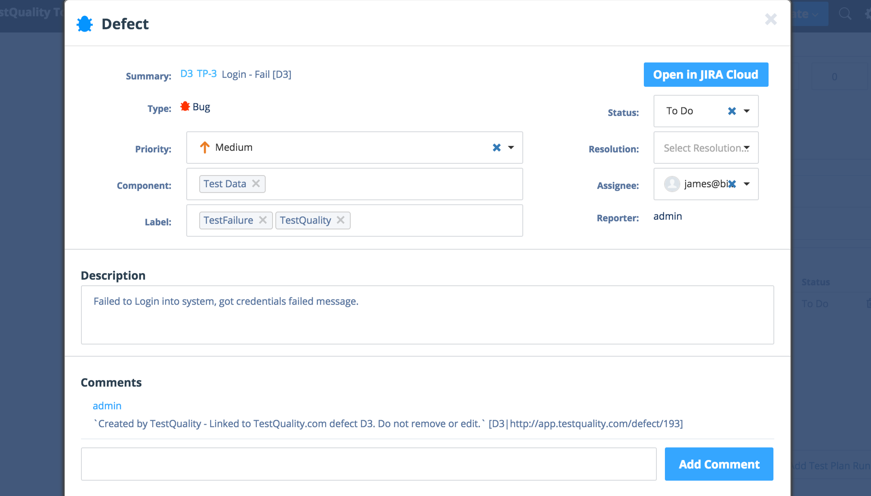Open the D3 defect link
The width and height of the screenshot is (871, 496).
187,74
